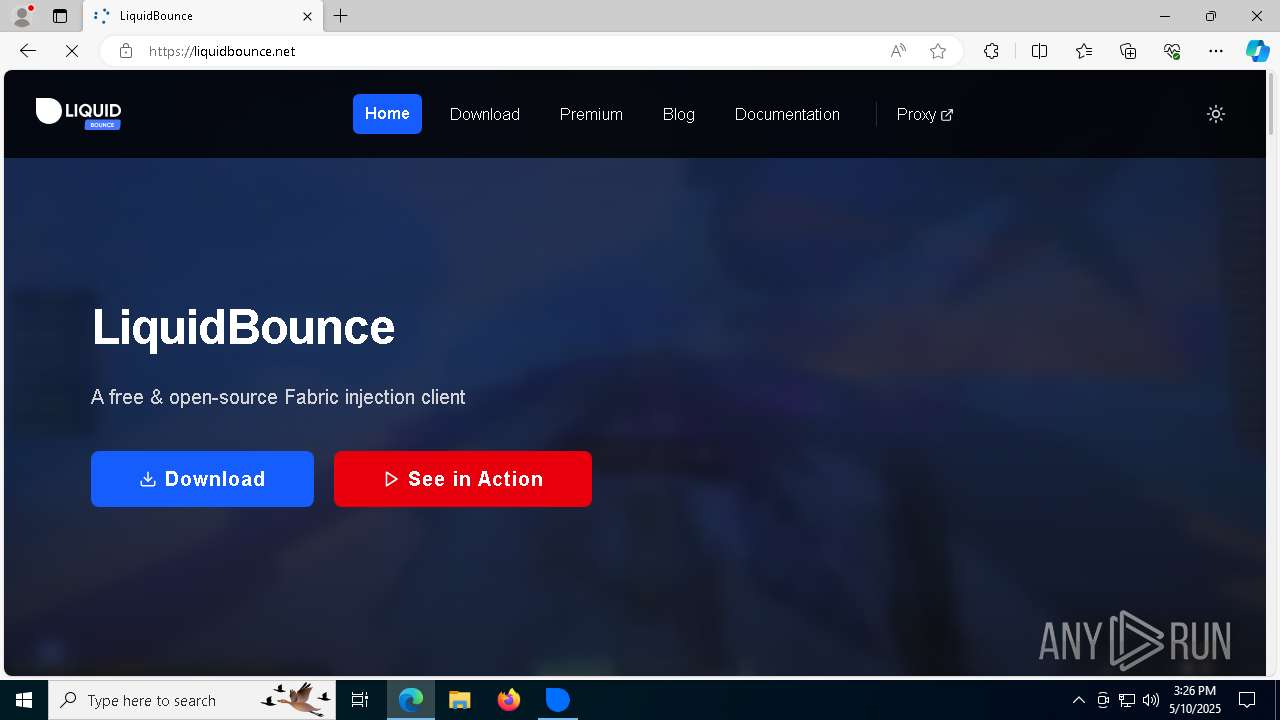Image resolution: width=1280 pixels, height=720 pixels.
Task: Click the Edge icon on taskbar
Action: [411, 700]
